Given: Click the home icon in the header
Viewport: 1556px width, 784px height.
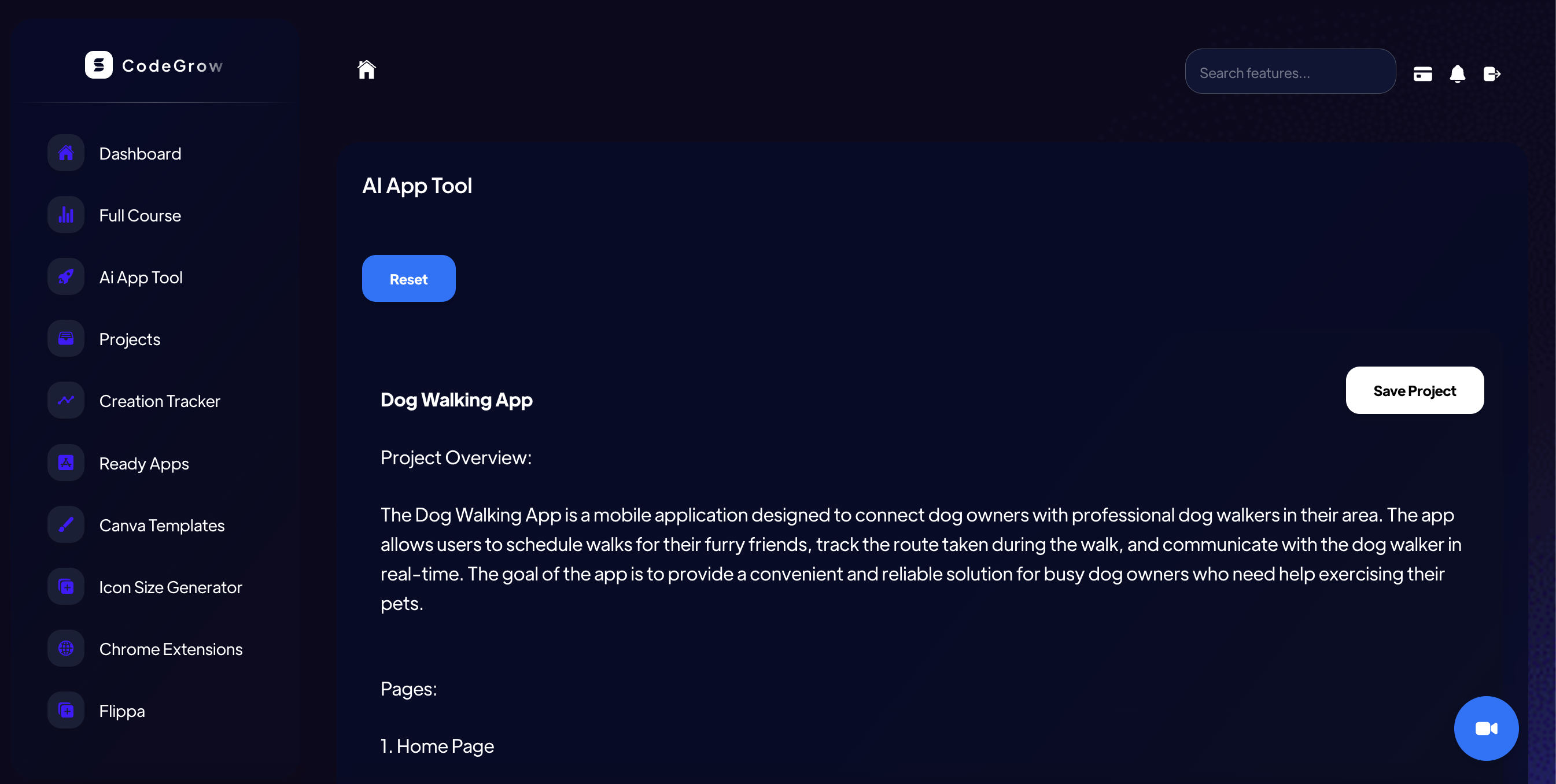Looking at the screenshot, I should click(x=366, y=70).
